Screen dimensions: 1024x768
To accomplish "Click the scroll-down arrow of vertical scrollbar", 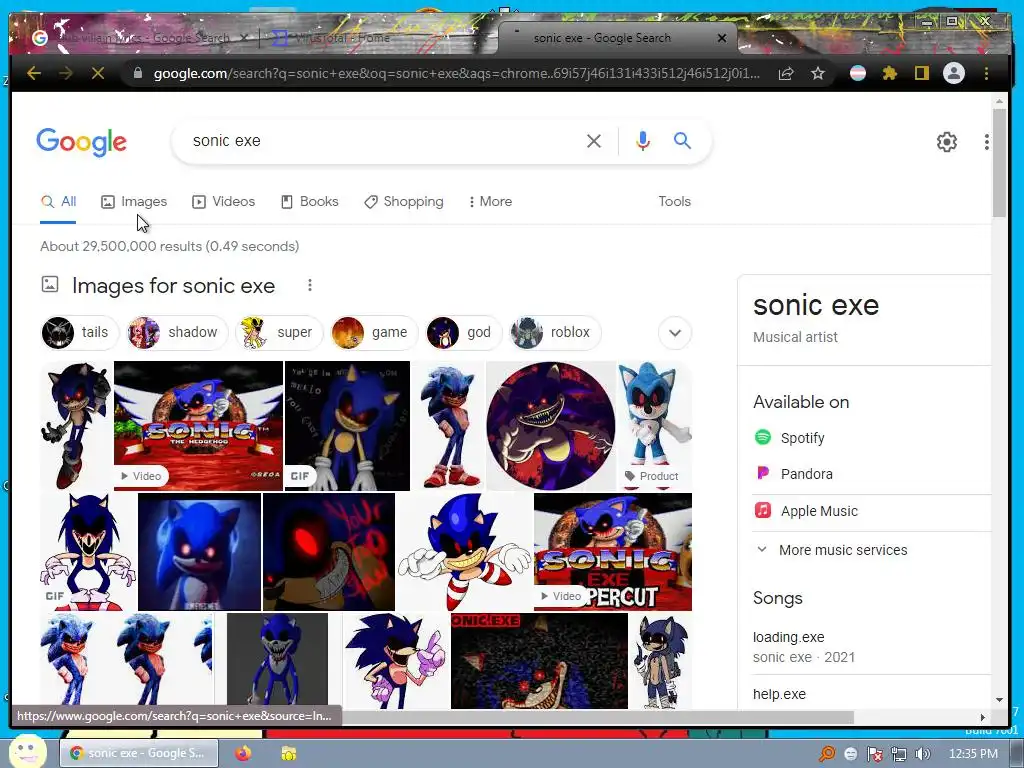I will pyautogui.click(x=999, y=700).
